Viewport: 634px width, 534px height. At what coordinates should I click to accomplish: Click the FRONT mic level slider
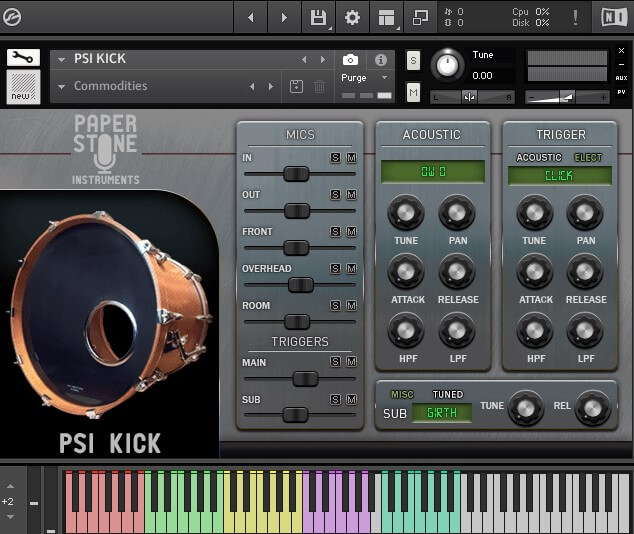[x=297, y=248]
